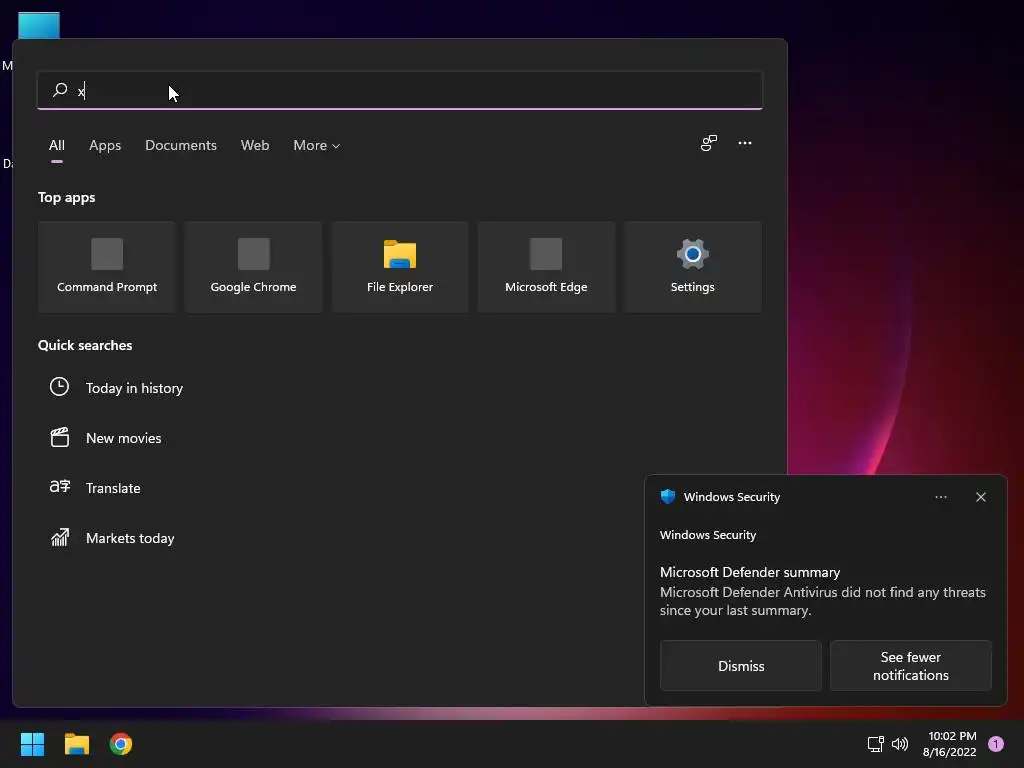Open search panel ellipsis options
1024x768 pixels.
point(744,144)
